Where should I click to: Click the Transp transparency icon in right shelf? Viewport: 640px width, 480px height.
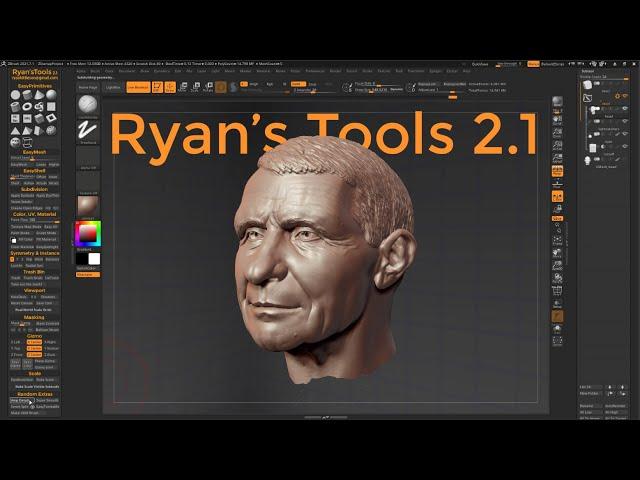pos(557,303)
